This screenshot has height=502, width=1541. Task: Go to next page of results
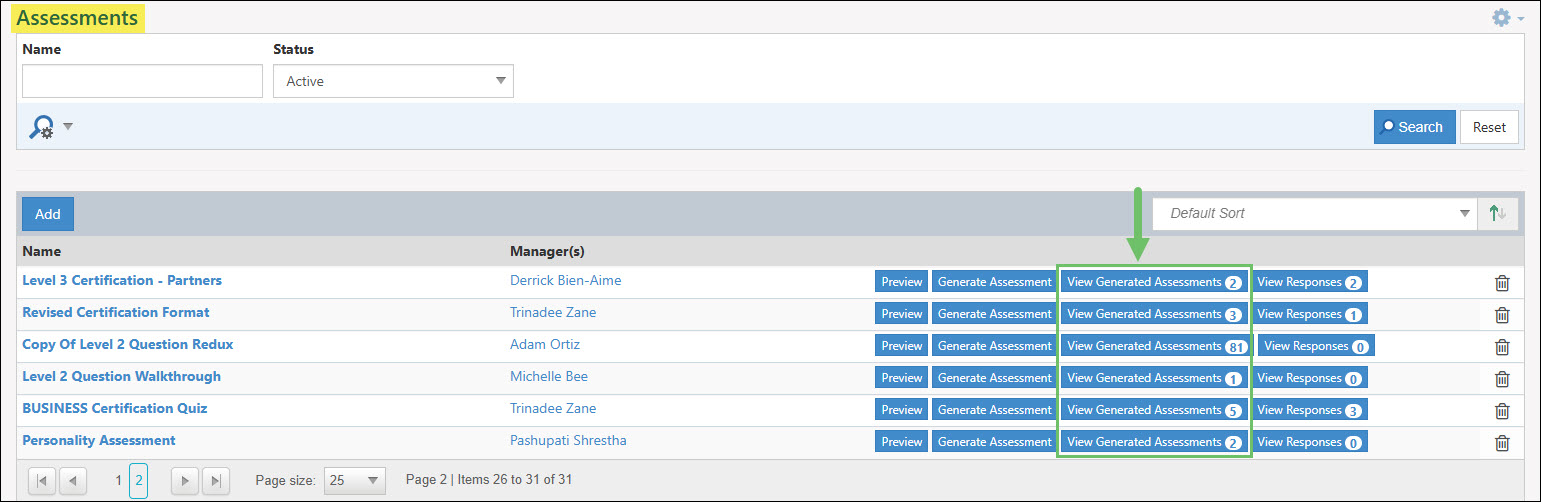point(185,481)
